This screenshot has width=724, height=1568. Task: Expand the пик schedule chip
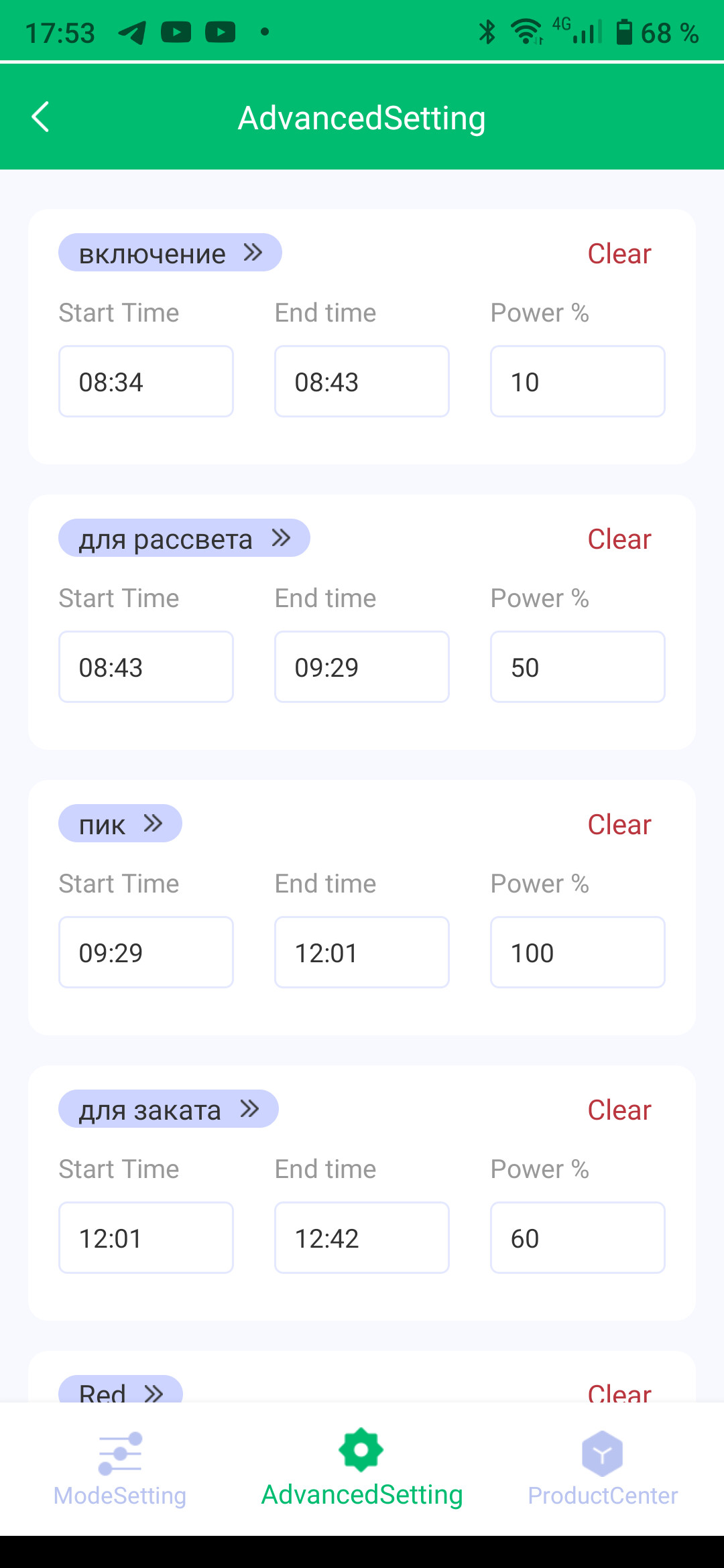point(120,824)
